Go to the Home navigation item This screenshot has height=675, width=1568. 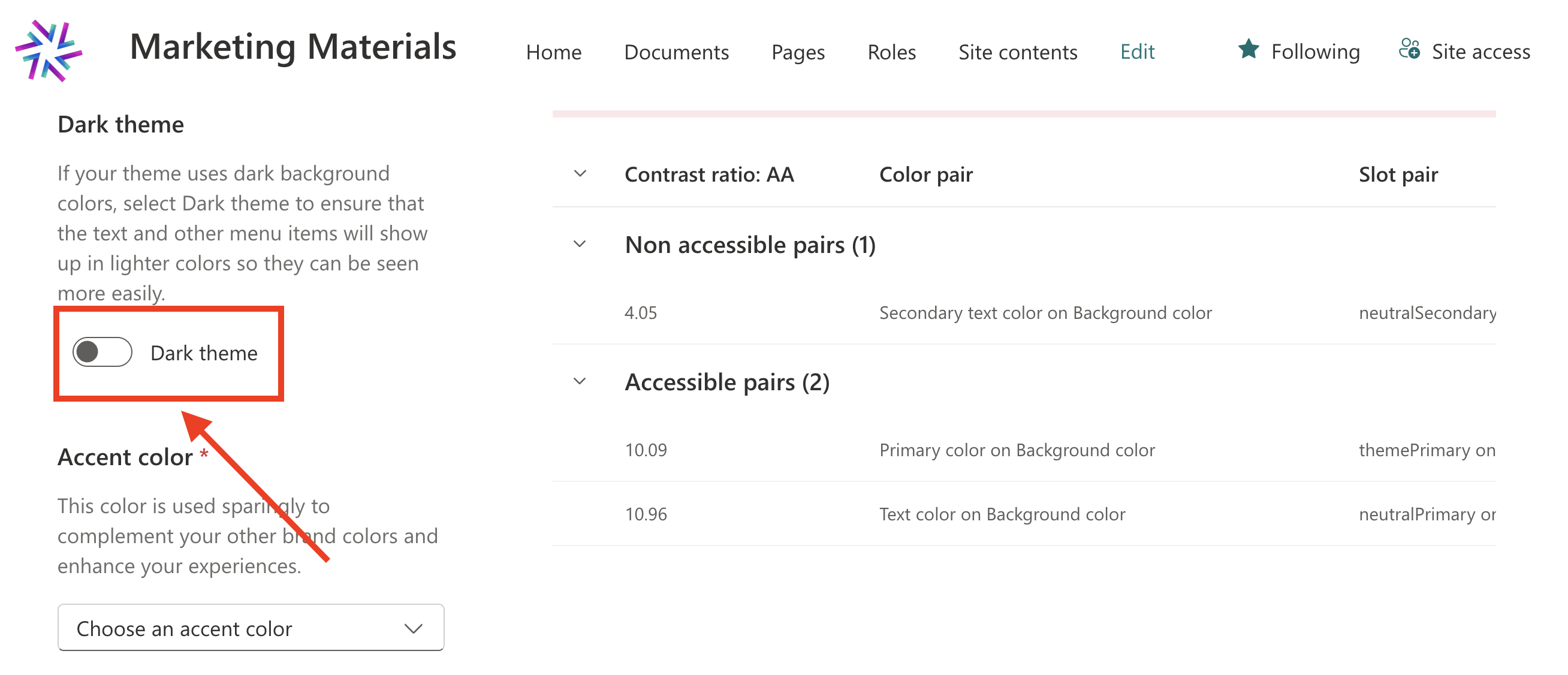553,52
